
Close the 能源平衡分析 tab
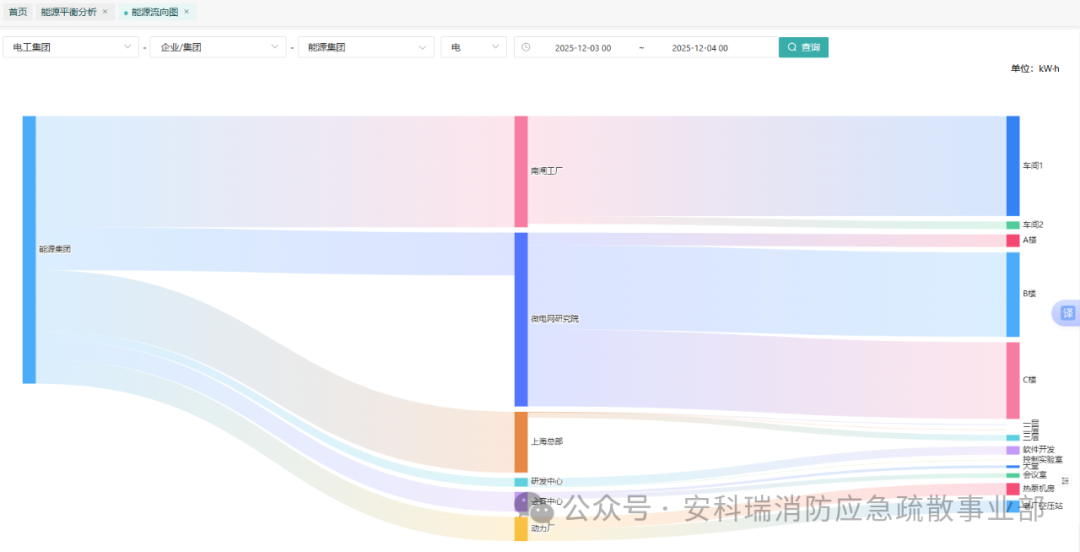[x=105, y=12]
